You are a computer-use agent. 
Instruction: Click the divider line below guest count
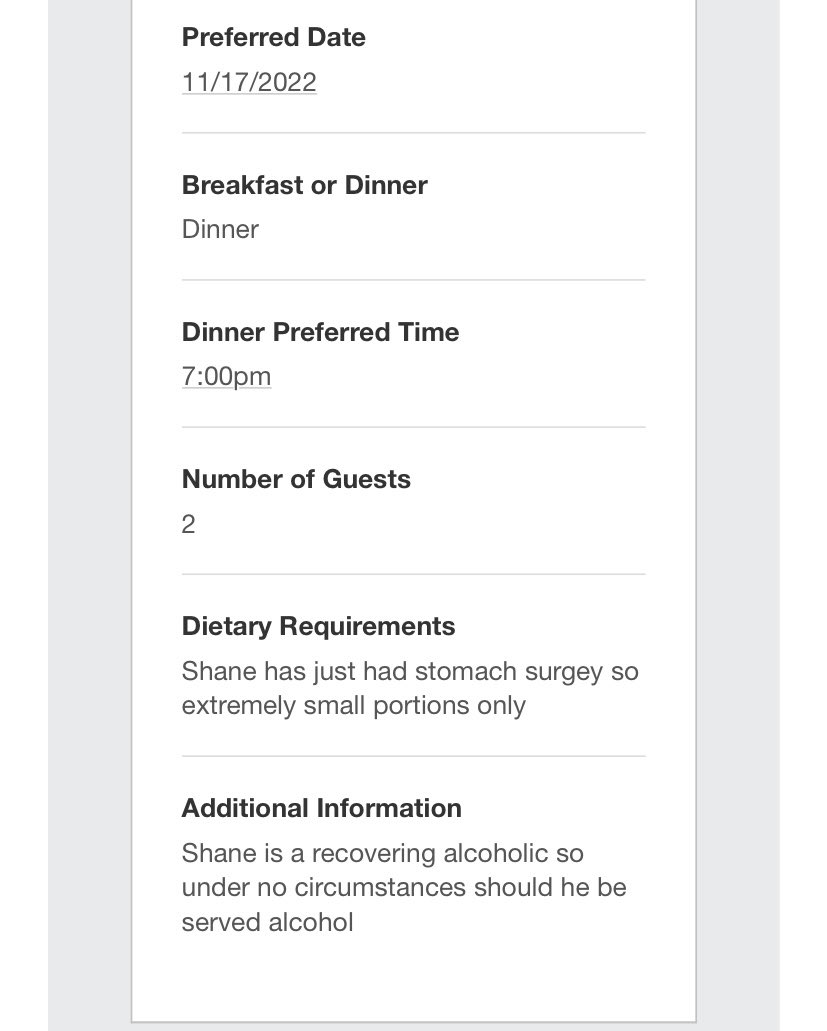[x=414, y=574]
